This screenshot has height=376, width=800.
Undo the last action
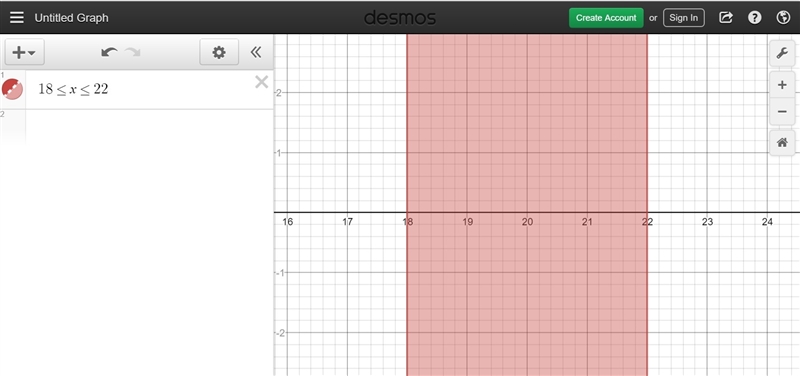coord(109,52)
